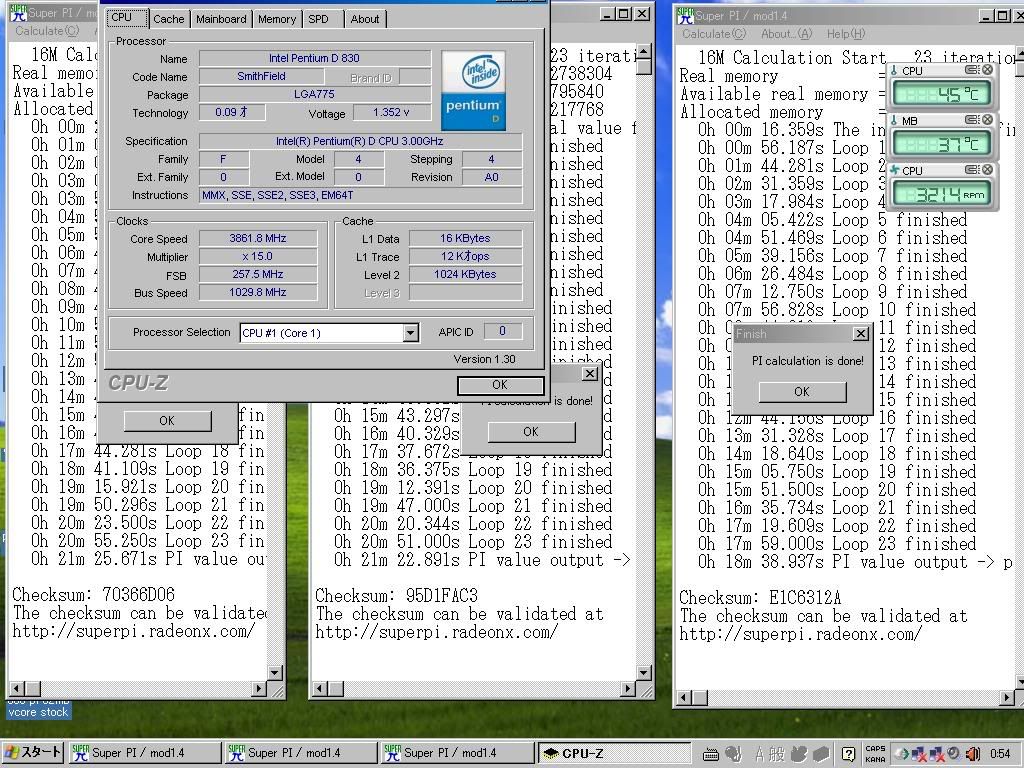
Task: Click the first disconnected network tray icon
Action: tap(920, 754)
